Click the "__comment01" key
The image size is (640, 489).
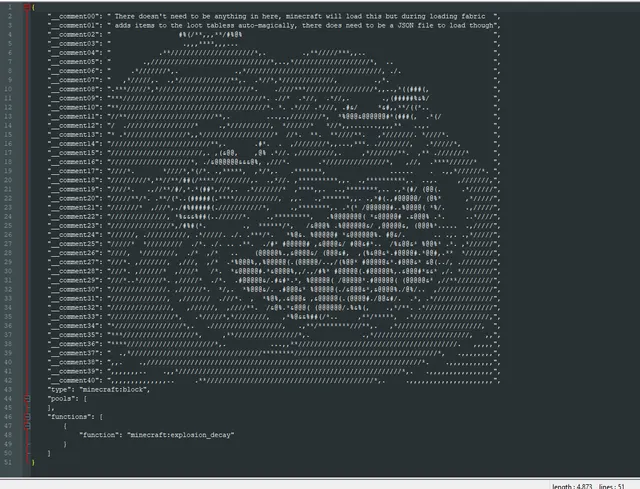click(x=73, y=25)
